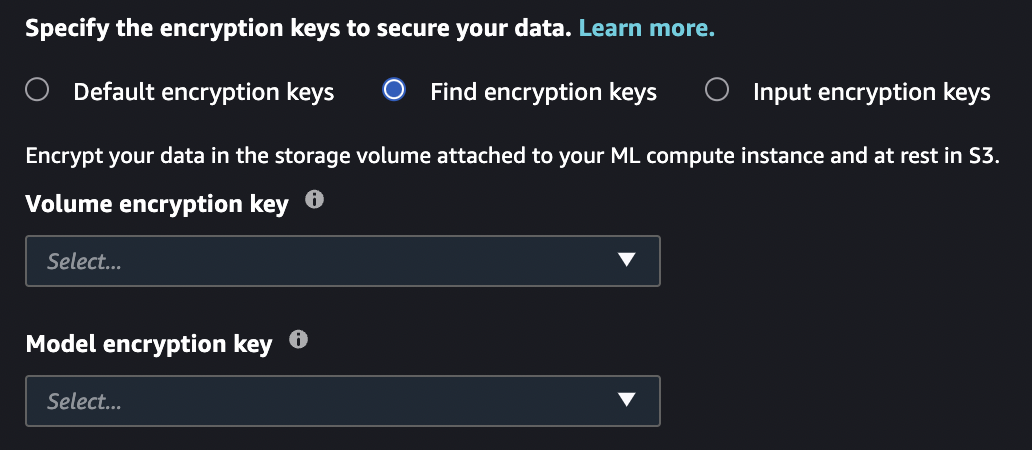Click the word "S3" in the description
1032x450 pixels.
984,157
